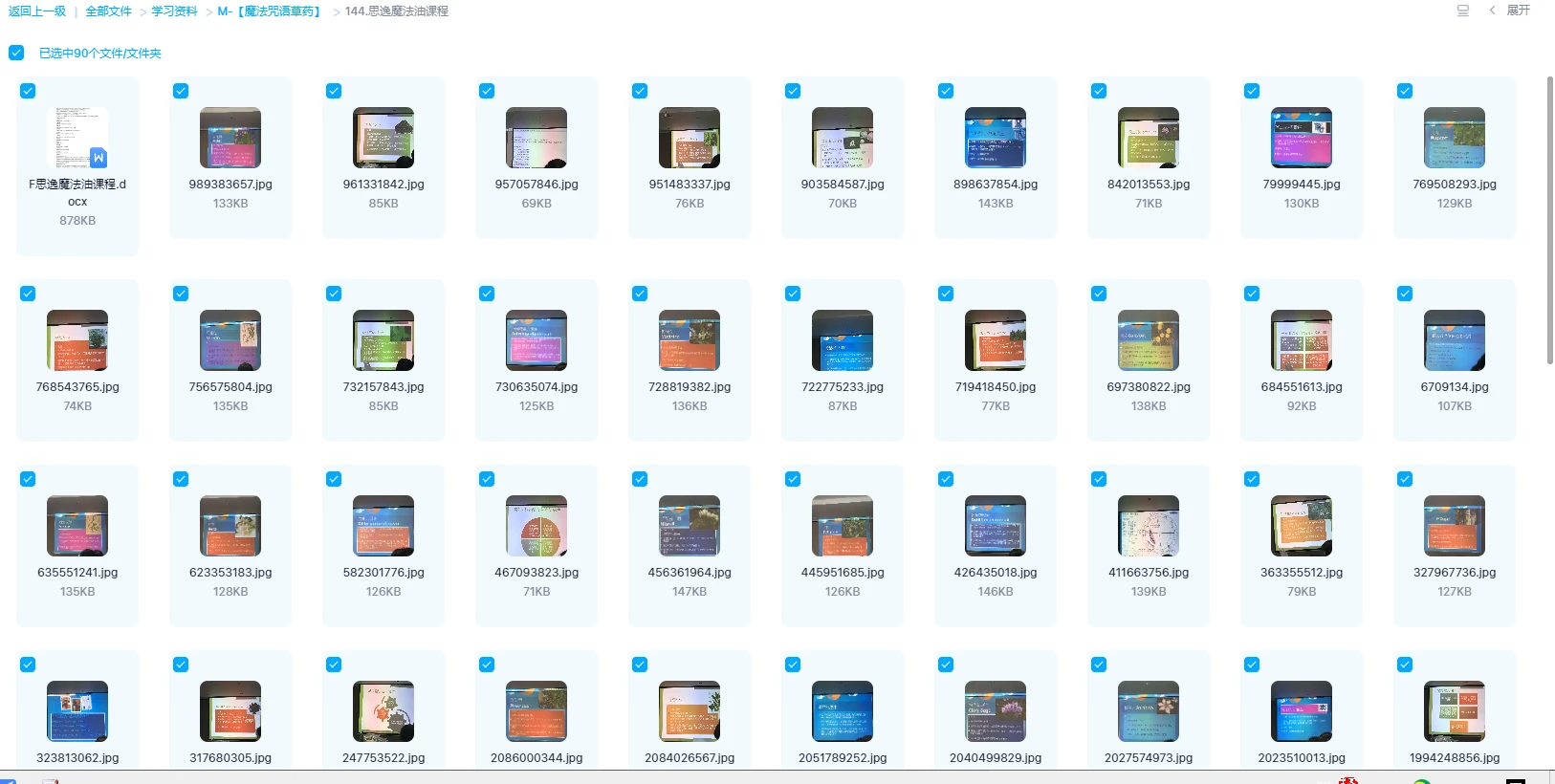Screen dimensions: 1555x784
Task: Select the 730635074.jpg image icon
Action: 537,340
